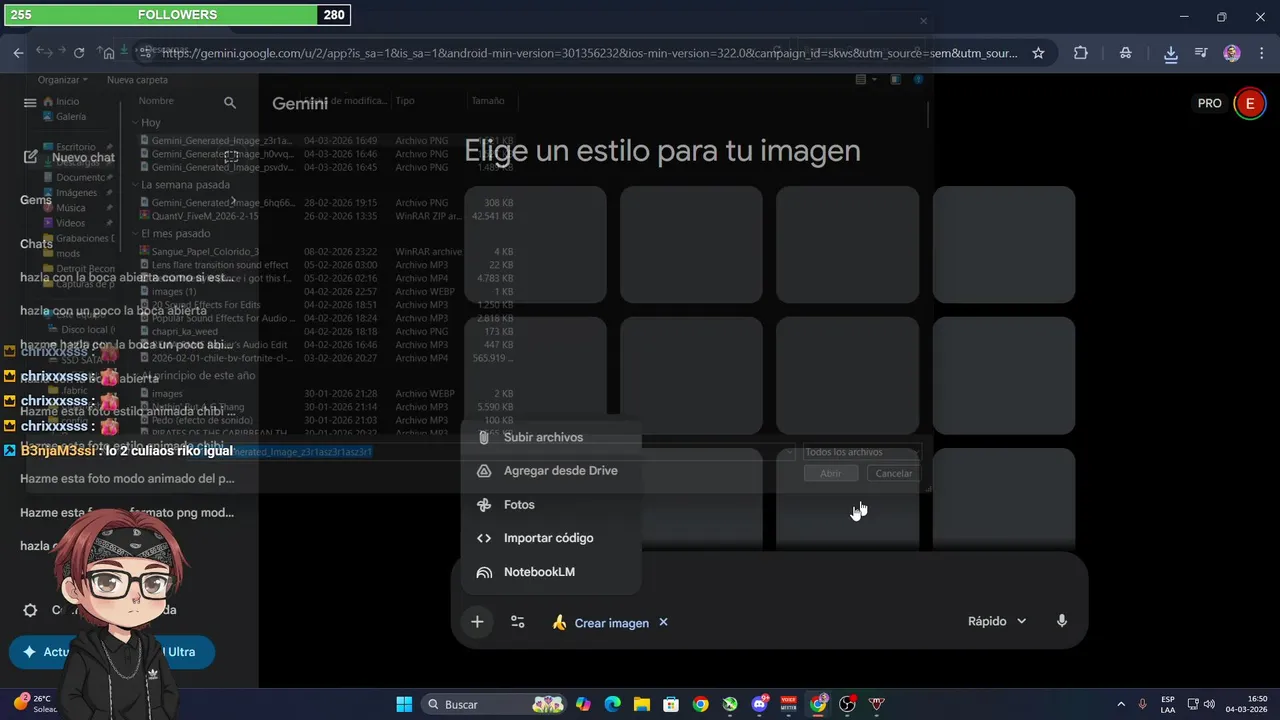Select Importar código menu entry
The image size is (1280, 720).
pyautogui.click(x=551, y=538)
